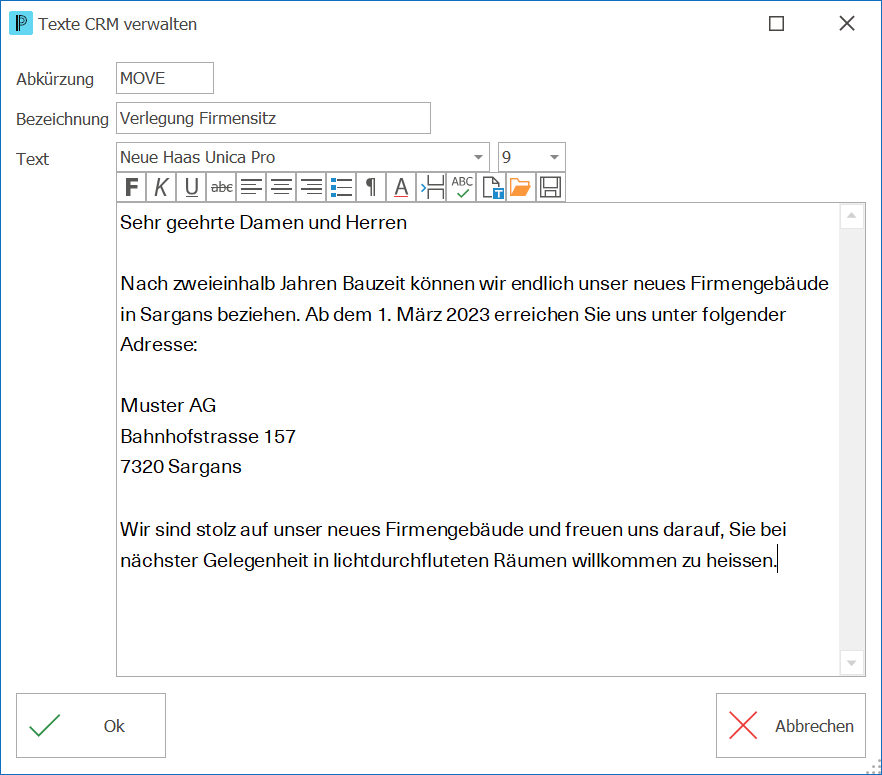Screen dimensions: 882x775
Task: Toggle underline formatting
Action: 191,187
